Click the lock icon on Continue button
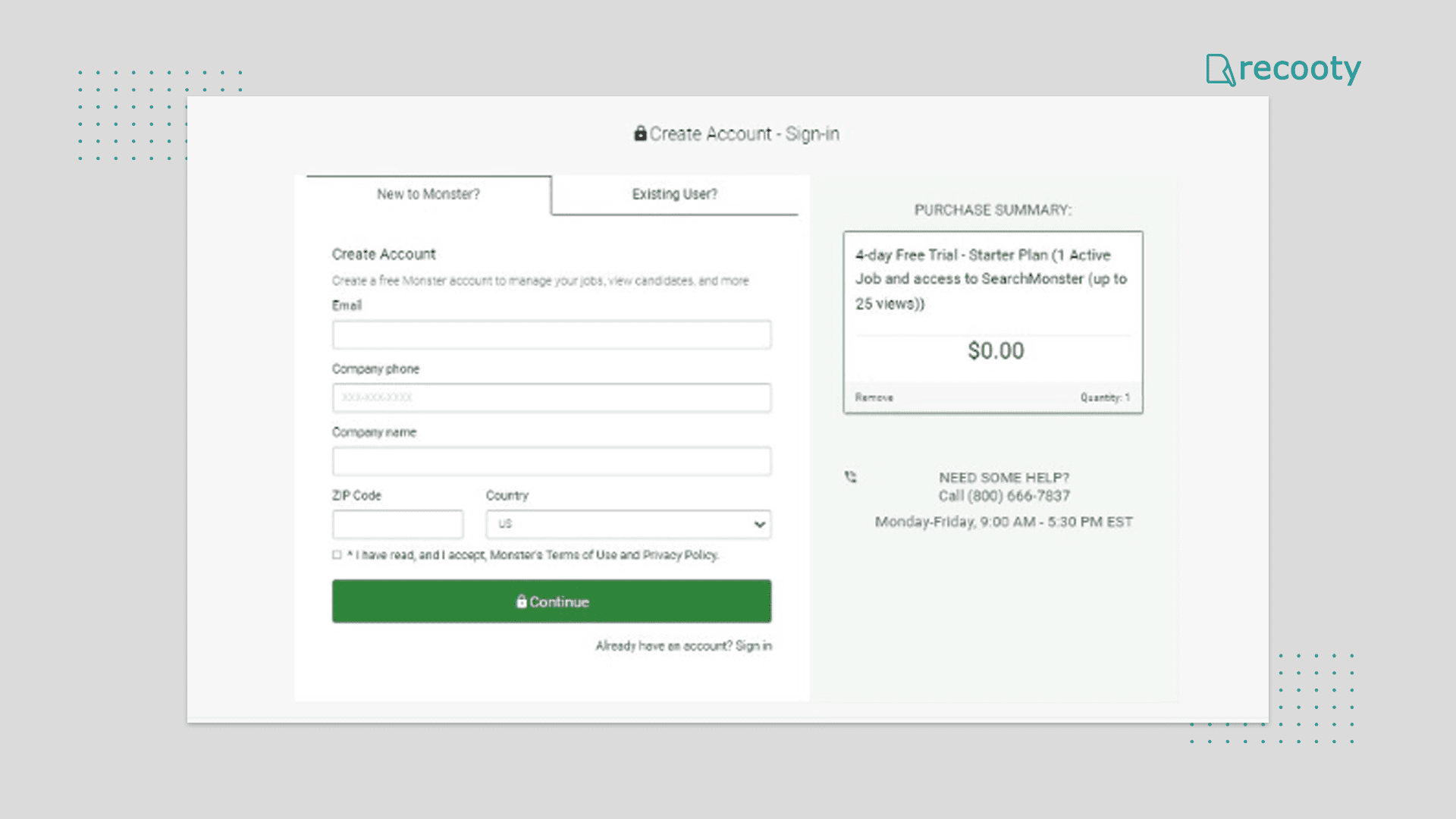Image resolution: width=1456 pixels, height=819 pixels. pos(521,601)
